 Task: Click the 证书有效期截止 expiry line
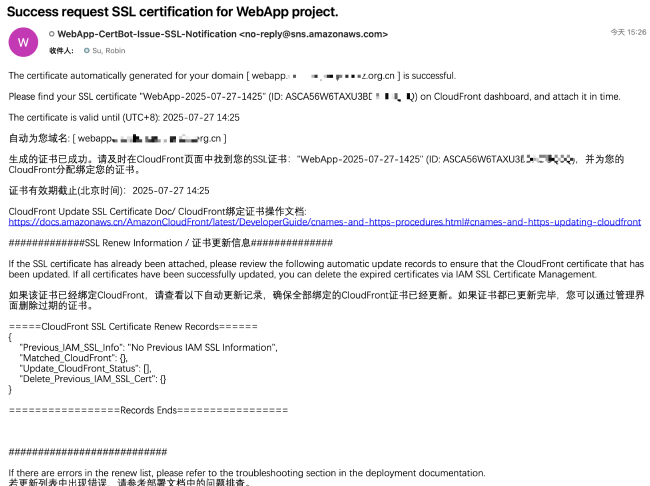(x=109, y=189)
